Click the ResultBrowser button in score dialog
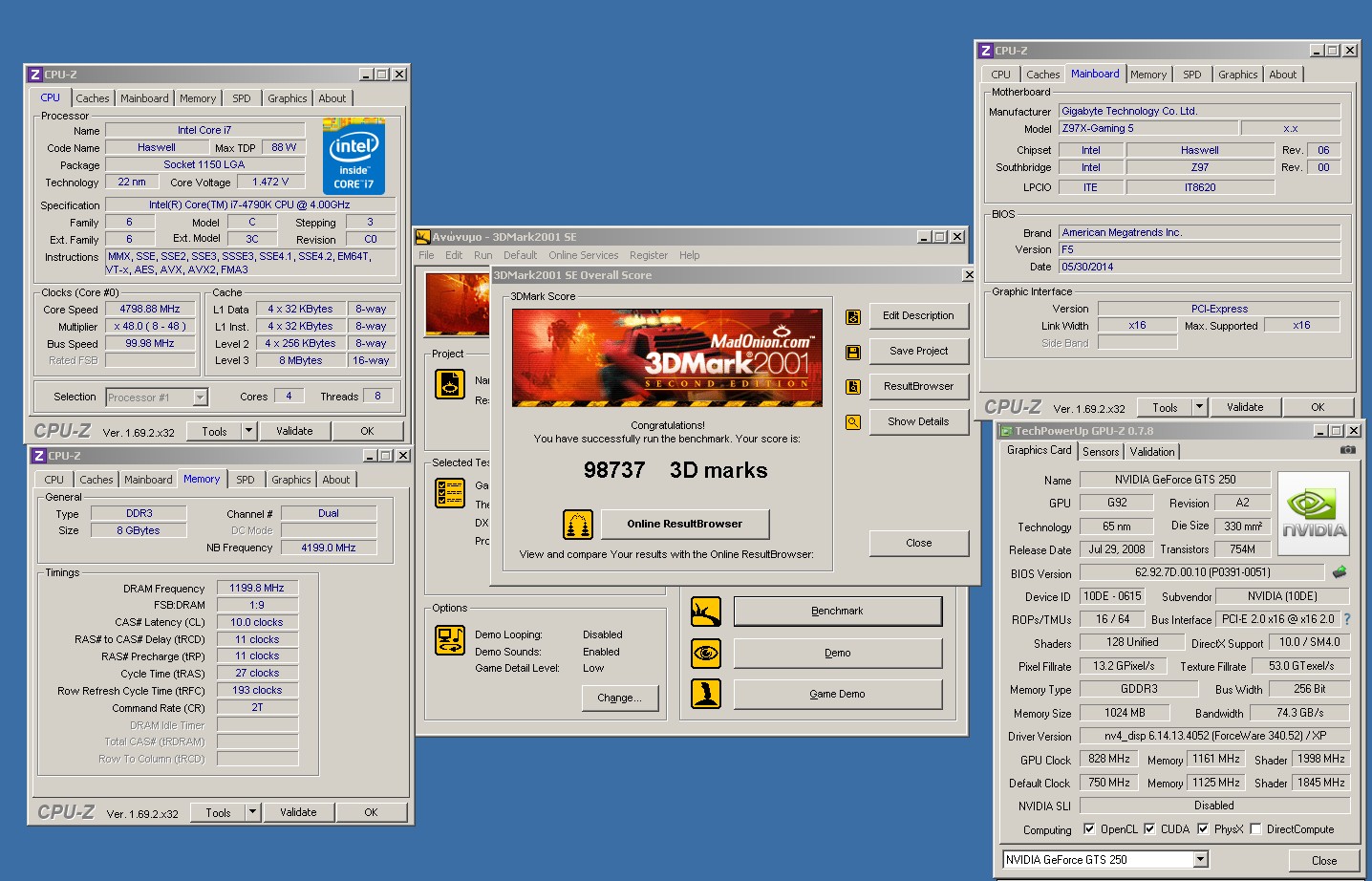This screenshot has width=1372, height=881. click(919, 386)
